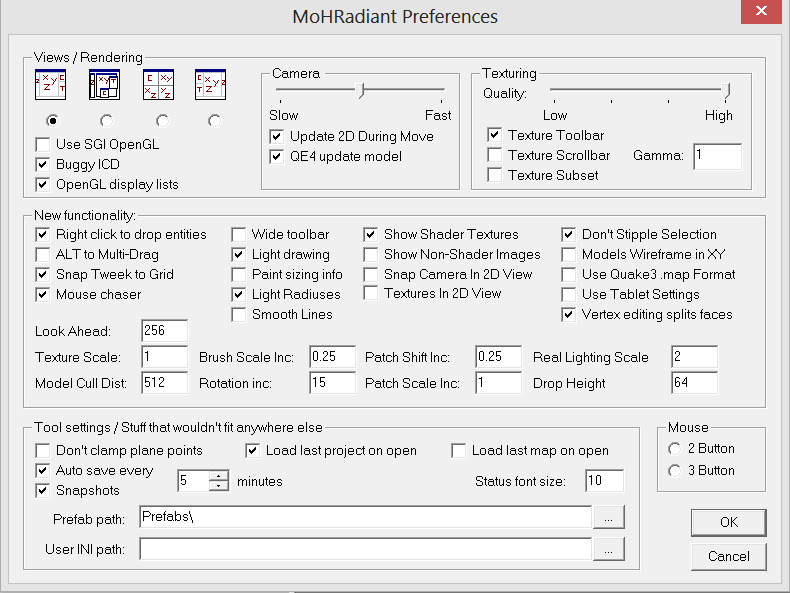Click the first view layout icon
Screen dimensions: 790x593
click(x=50, y=85)
